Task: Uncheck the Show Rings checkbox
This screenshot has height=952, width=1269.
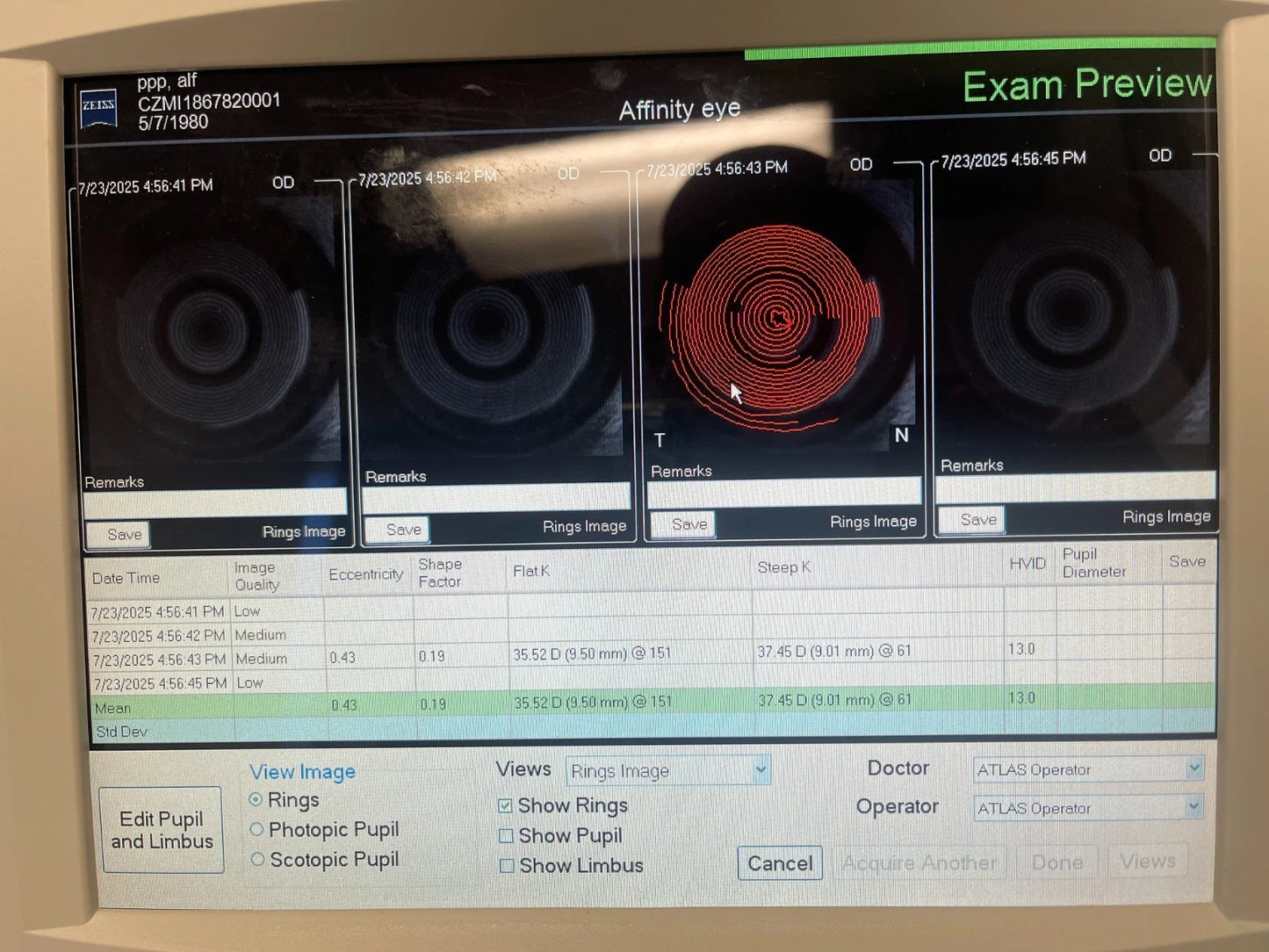Action: coord(505,805)
